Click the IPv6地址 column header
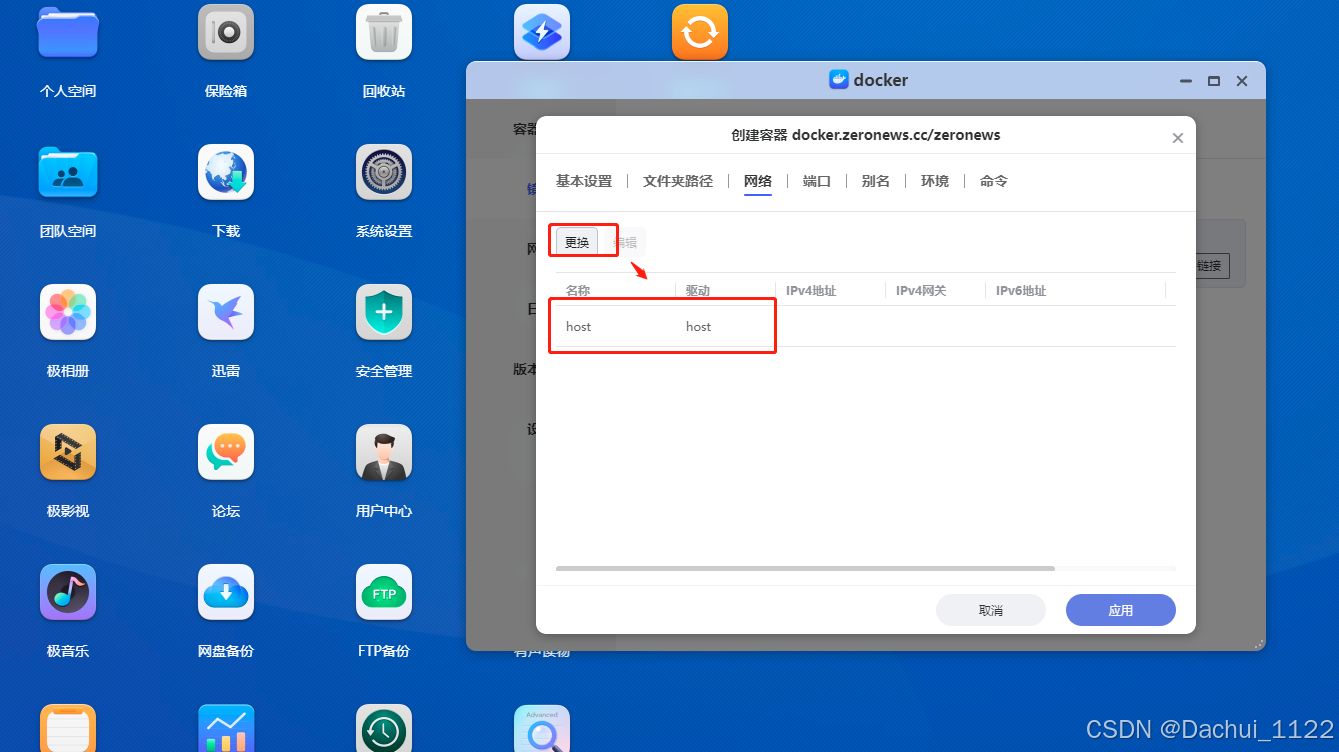The image size is (1339, 752). 1021,291
